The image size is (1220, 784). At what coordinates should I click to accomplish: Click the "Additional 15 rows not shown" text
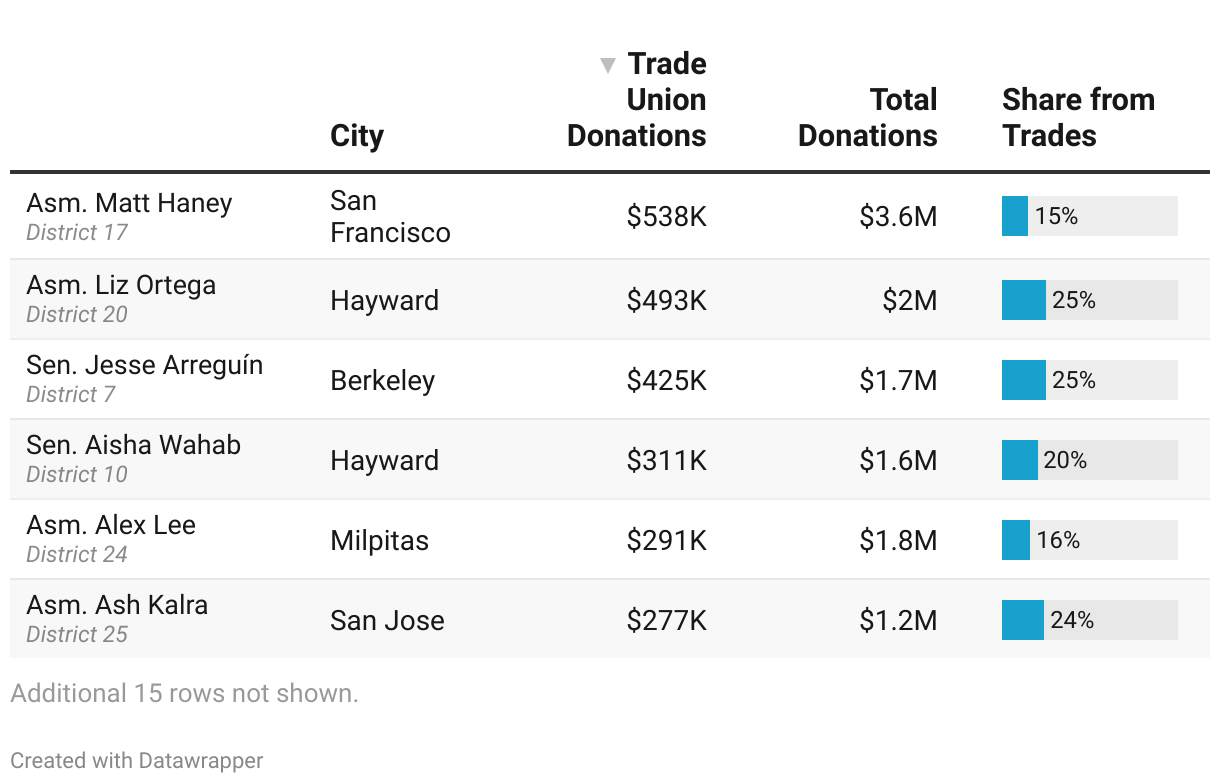click(x=184, y=693)
